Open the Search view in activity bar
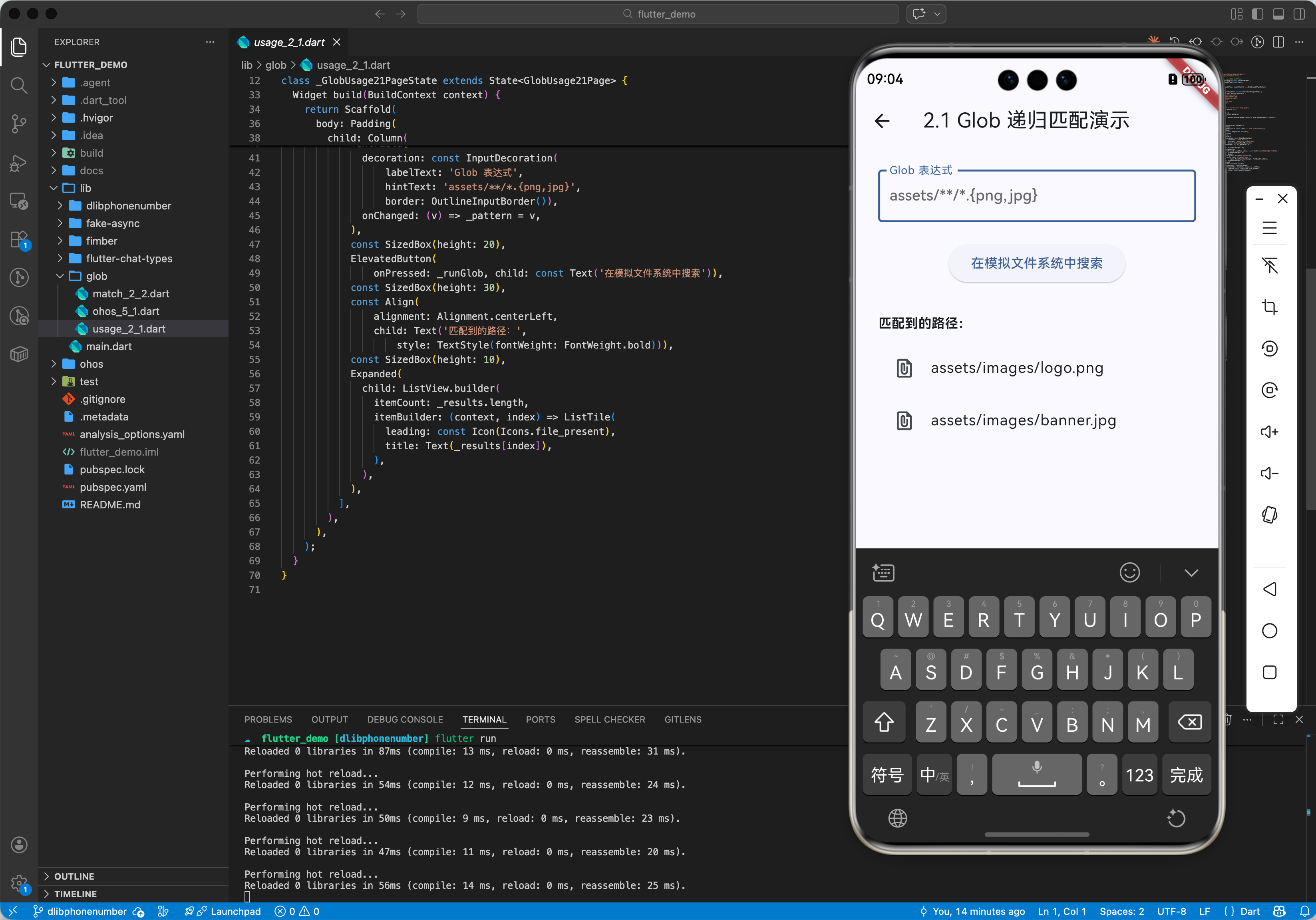Screen dimensions: 1316x920 pyautogui.click(x=19, y=86)
